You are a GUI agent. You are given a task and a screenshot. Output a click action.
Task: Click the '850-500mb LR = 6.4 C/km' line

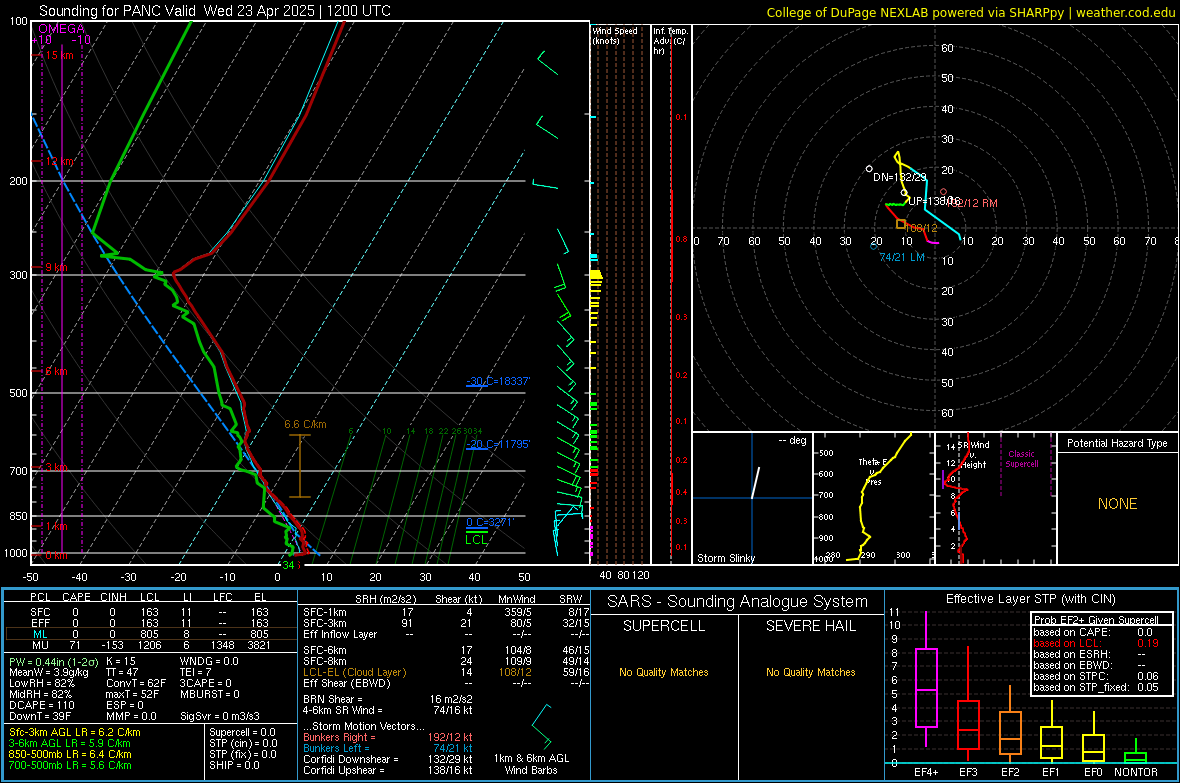coord(70,754)
